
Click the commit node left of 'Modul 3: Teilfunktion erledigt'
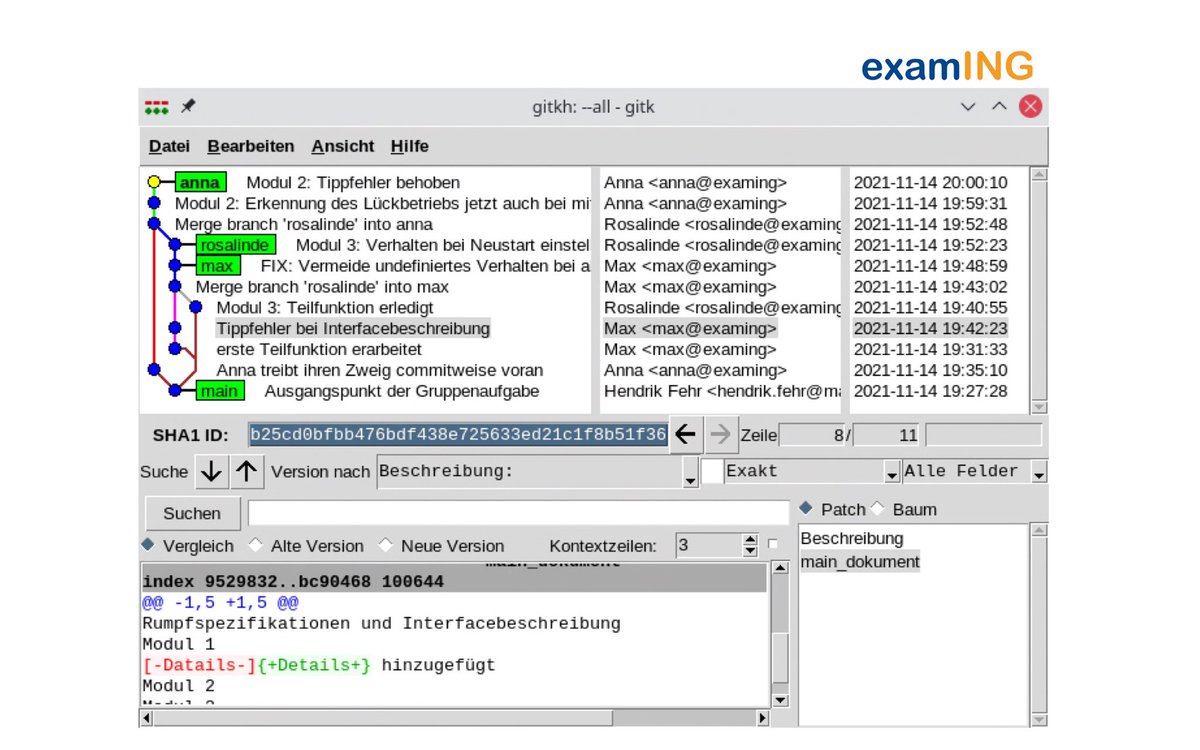(x=196, y=307)
